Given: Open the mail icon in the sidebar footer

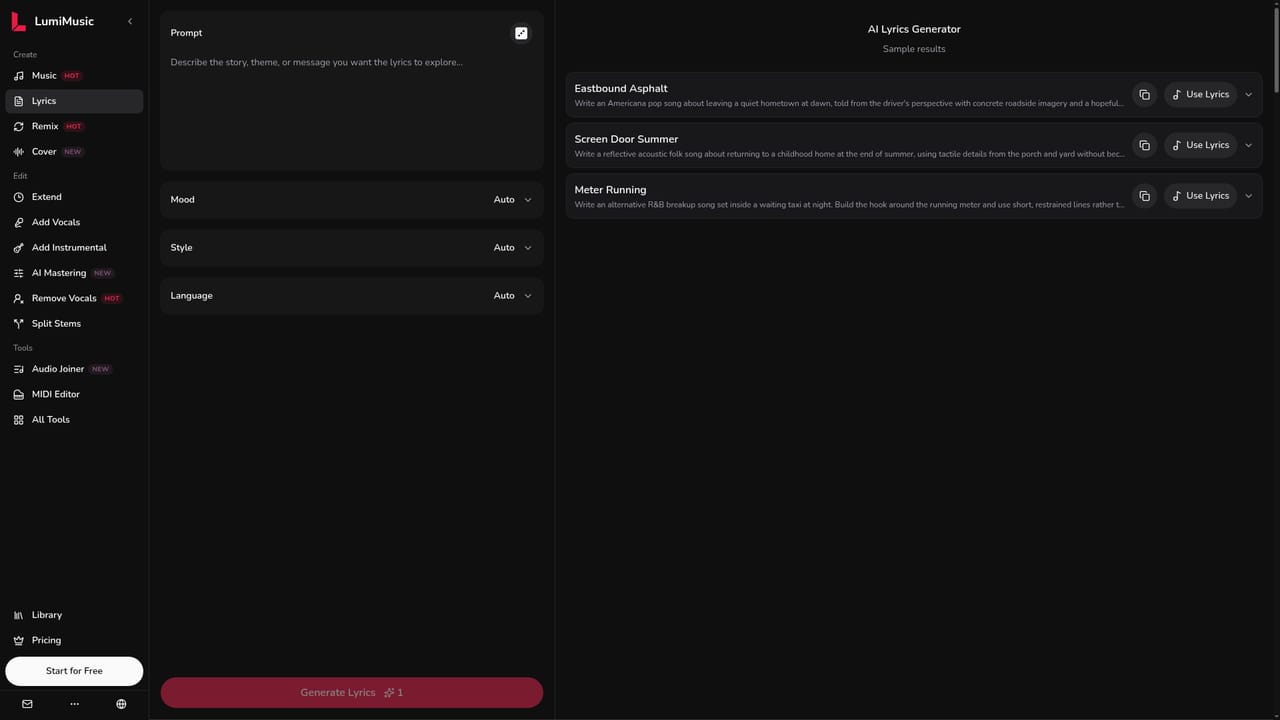Looking at the screenshot, I should (x=27, y=704).
